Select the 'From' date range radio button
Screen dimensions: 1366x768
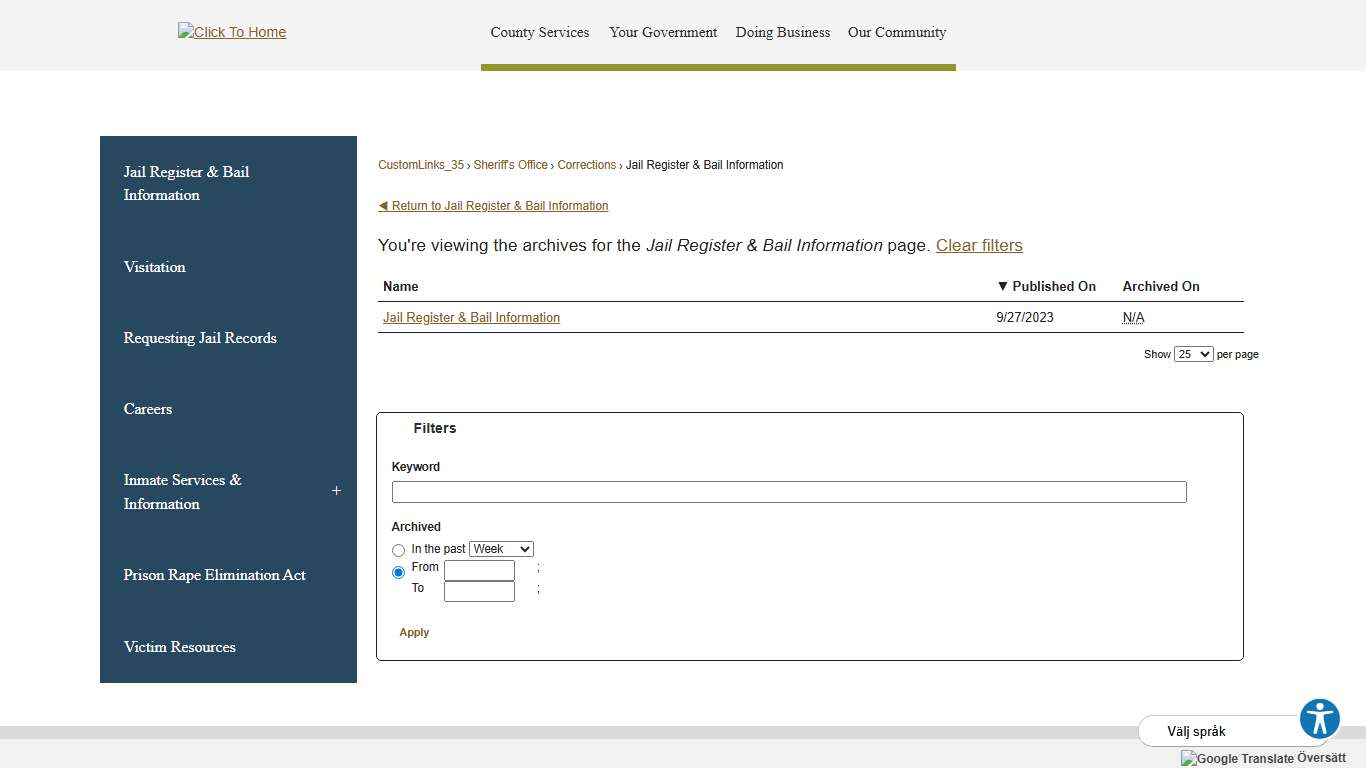pos(399,572)
